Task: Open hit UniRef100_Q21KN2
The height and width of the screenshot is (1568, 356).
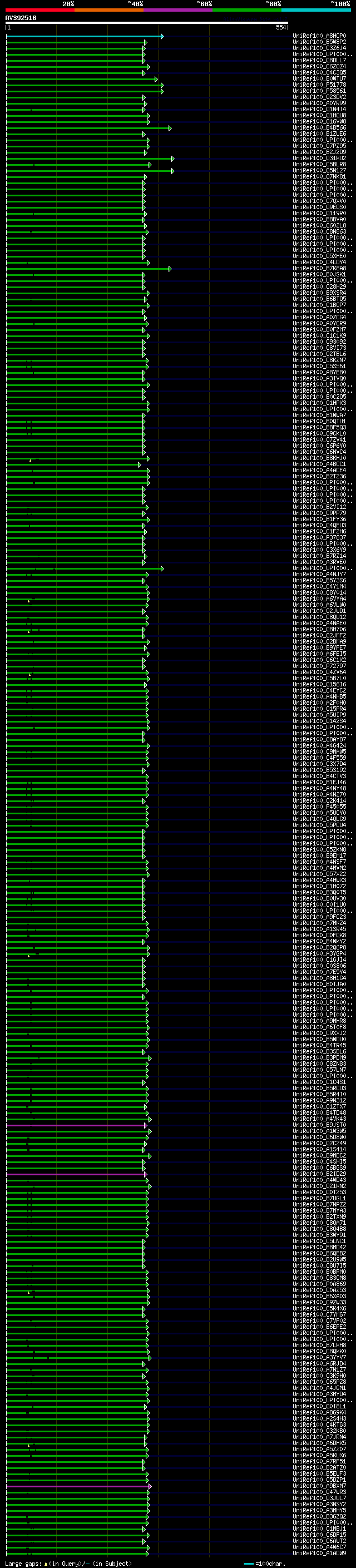Action: click(319, 1186)
